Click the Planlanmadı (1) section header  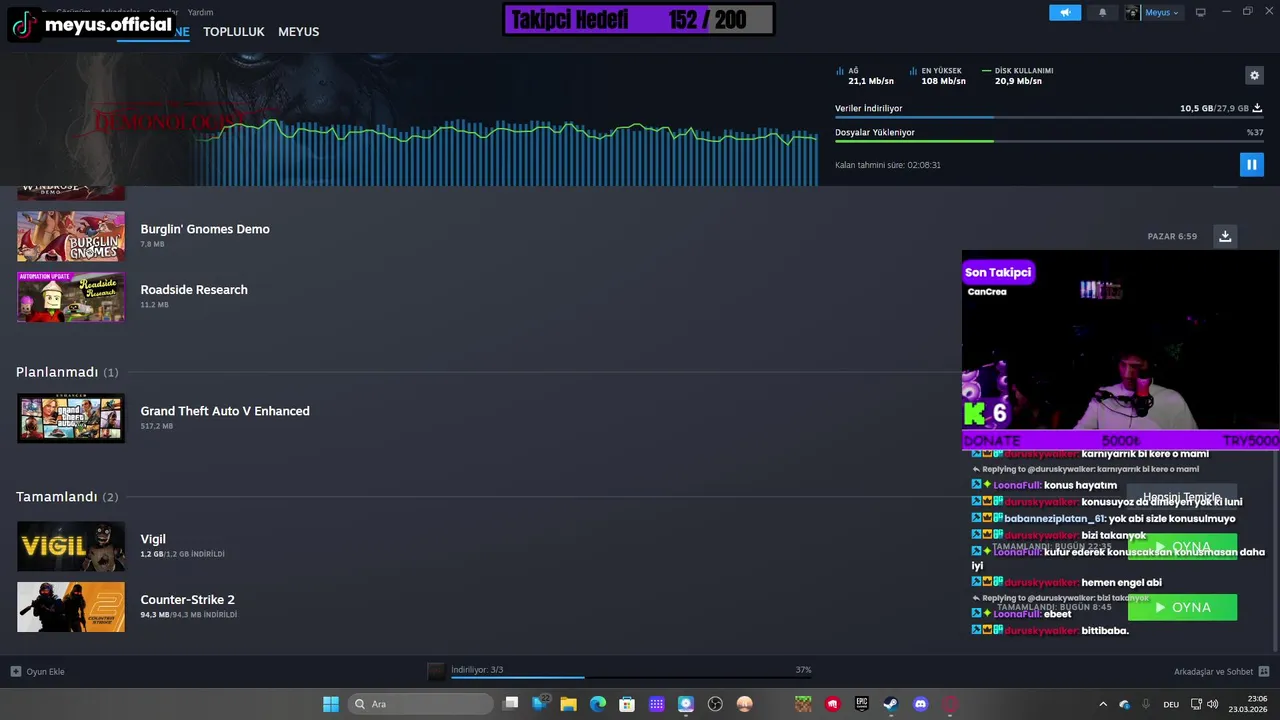click(67, 372)
